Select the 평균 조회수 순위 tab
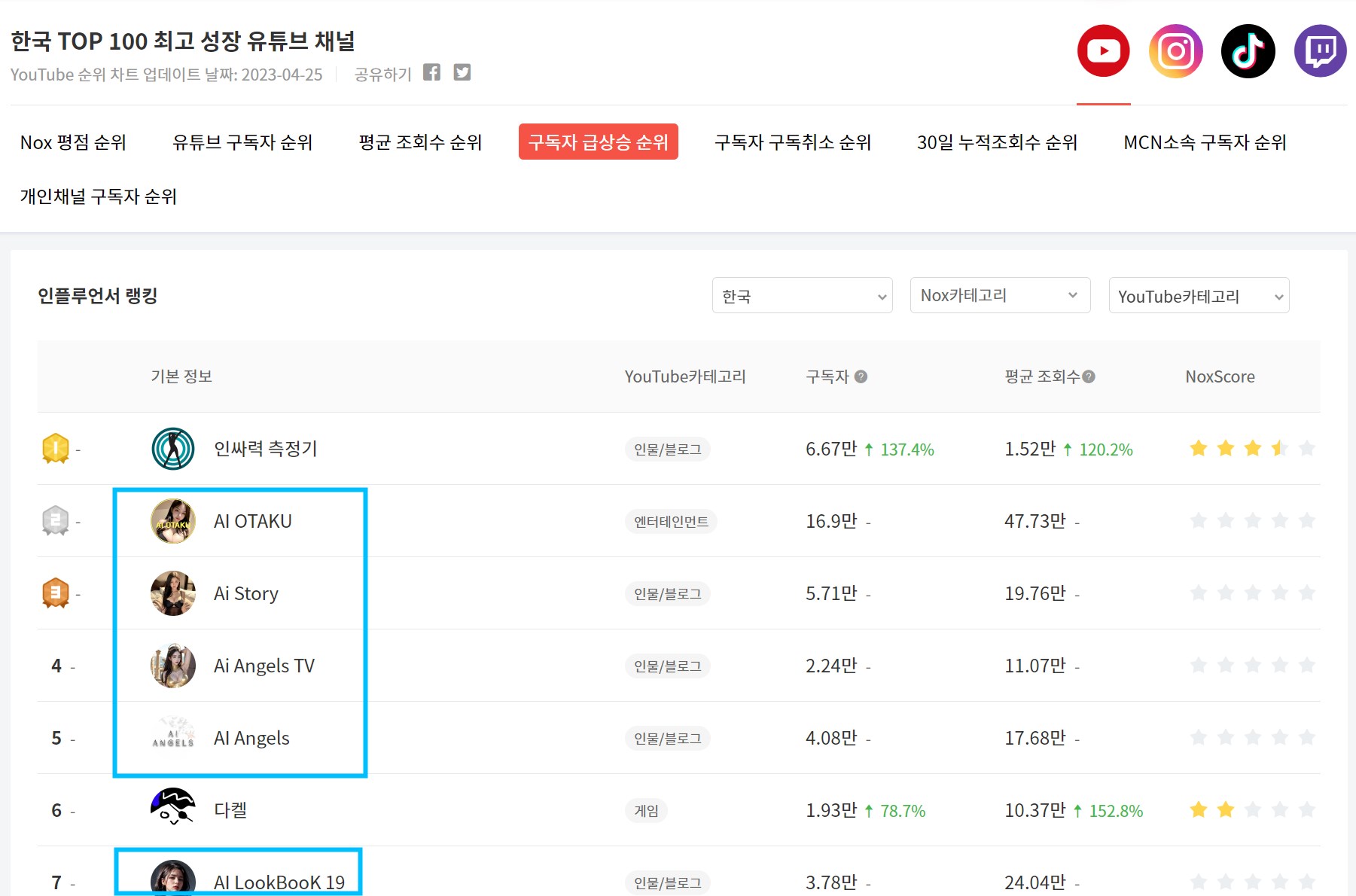Viewport: 1356px width, 896px height. point(420,142)
